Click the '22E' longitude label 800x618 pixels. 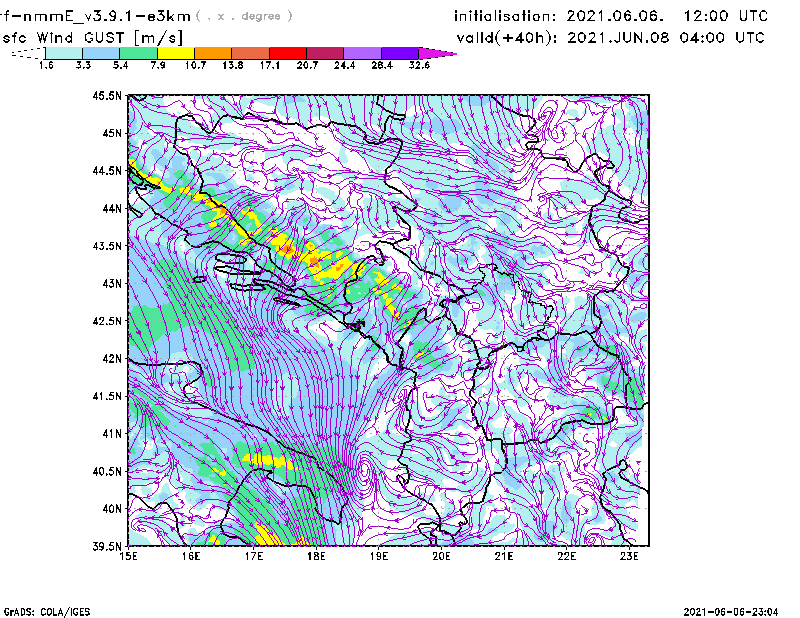pyautogui.click(x=567, y=556)
